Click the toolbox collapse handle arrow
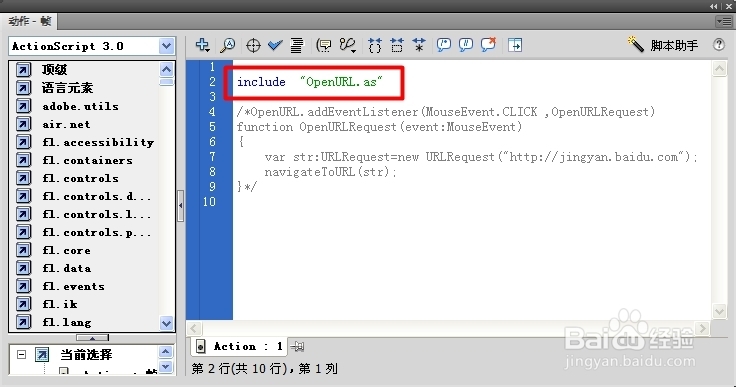This screenshot has height=387, width=736. pyautogui.click(x=181, y=206)
